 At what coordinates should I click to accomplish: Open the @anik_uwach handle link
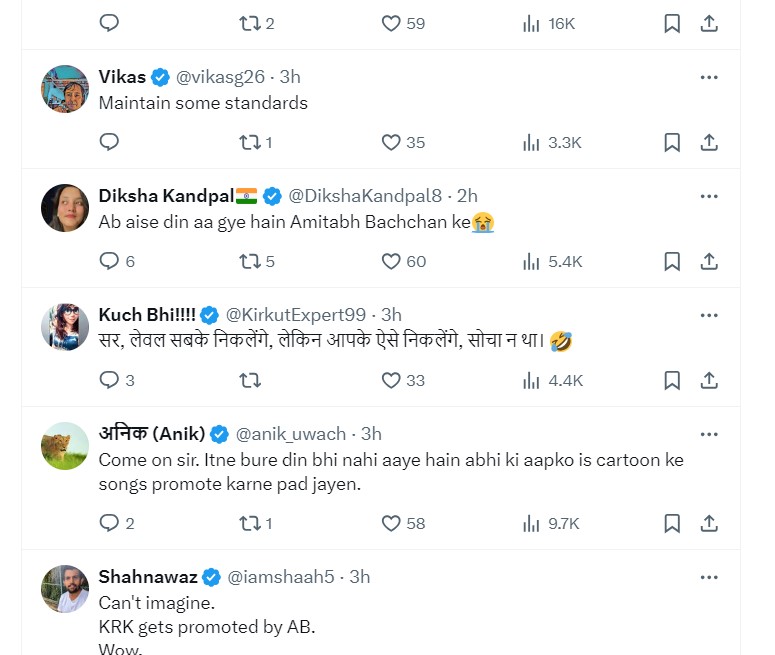click(290, 434)
